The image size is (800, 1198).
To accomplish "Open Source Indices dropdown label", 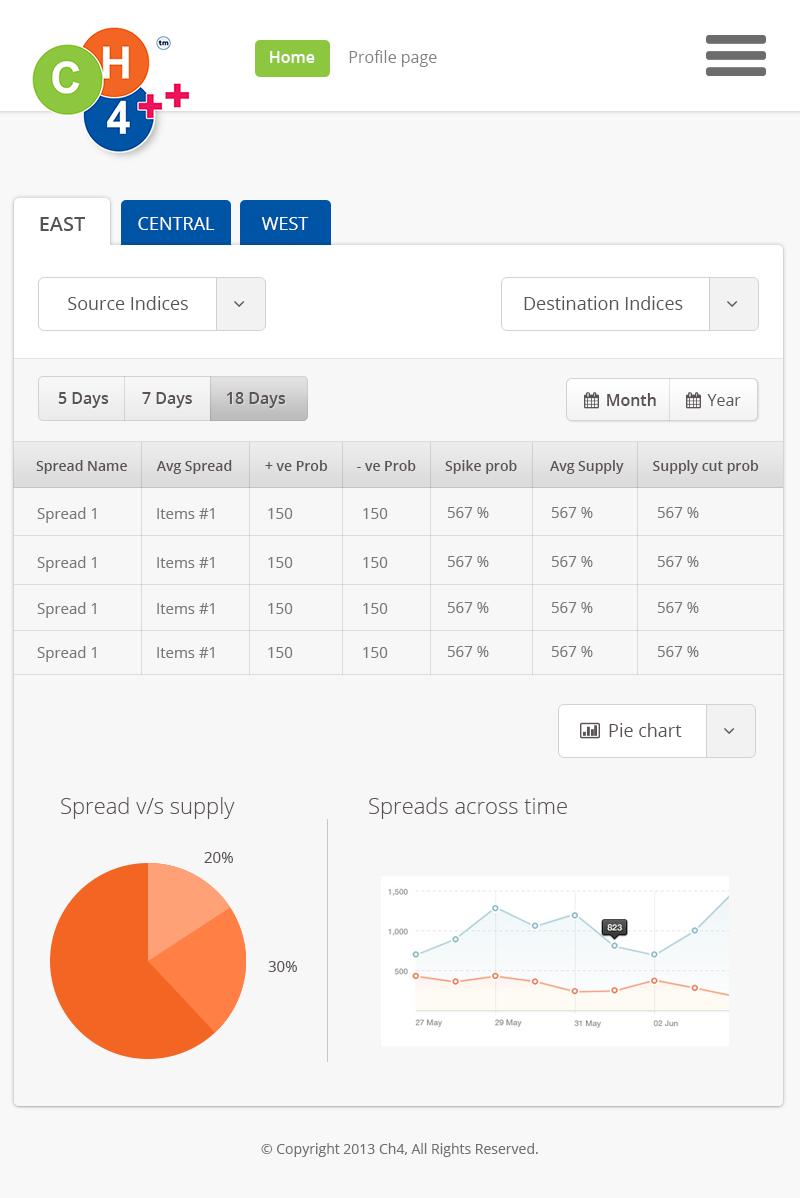I will [x=128, y=303].
